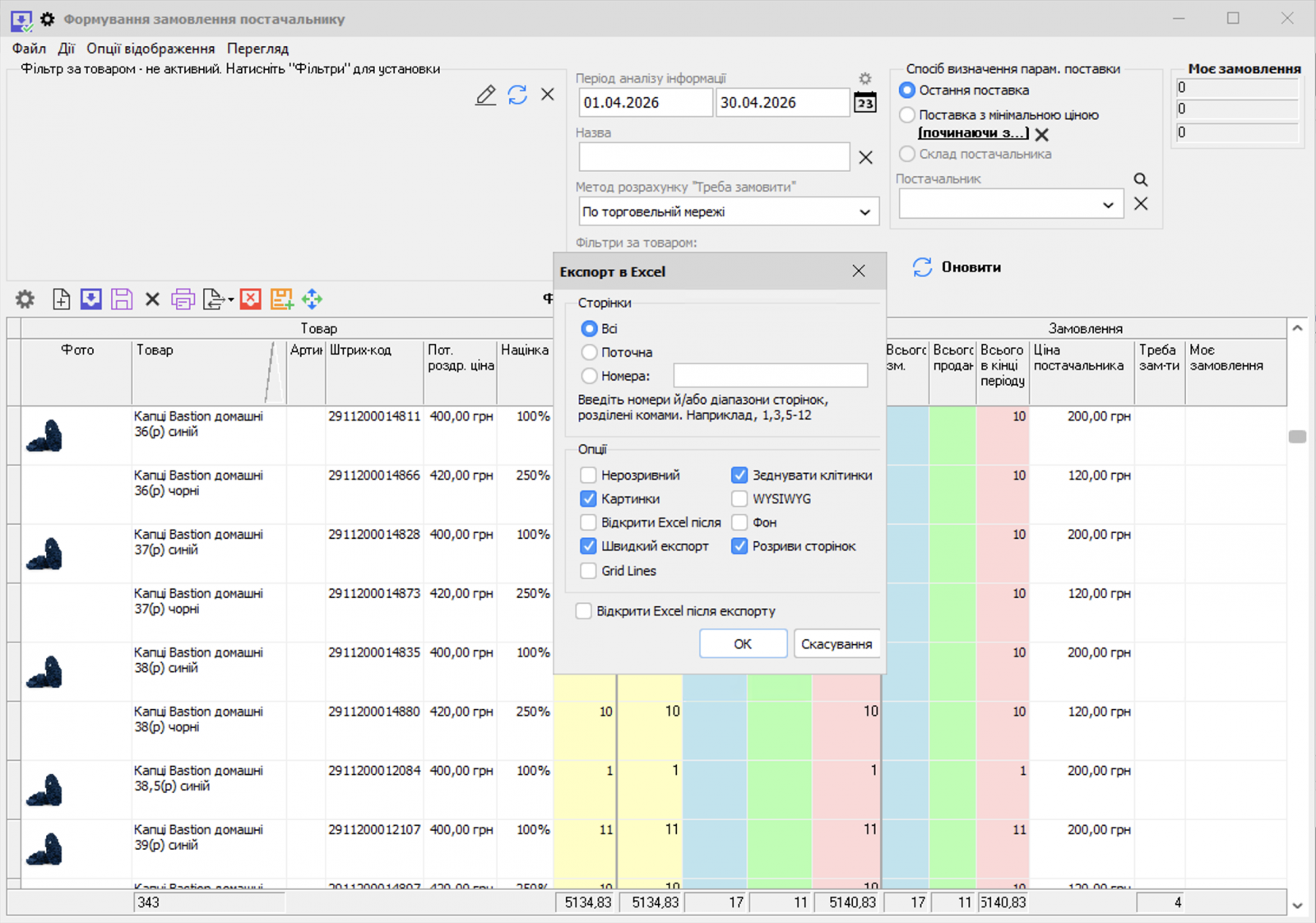This screenshot has height=923, width=1316.
Task: Select the Поточна pages radio button
Action: pyautogui.click(x=589, y=352)
